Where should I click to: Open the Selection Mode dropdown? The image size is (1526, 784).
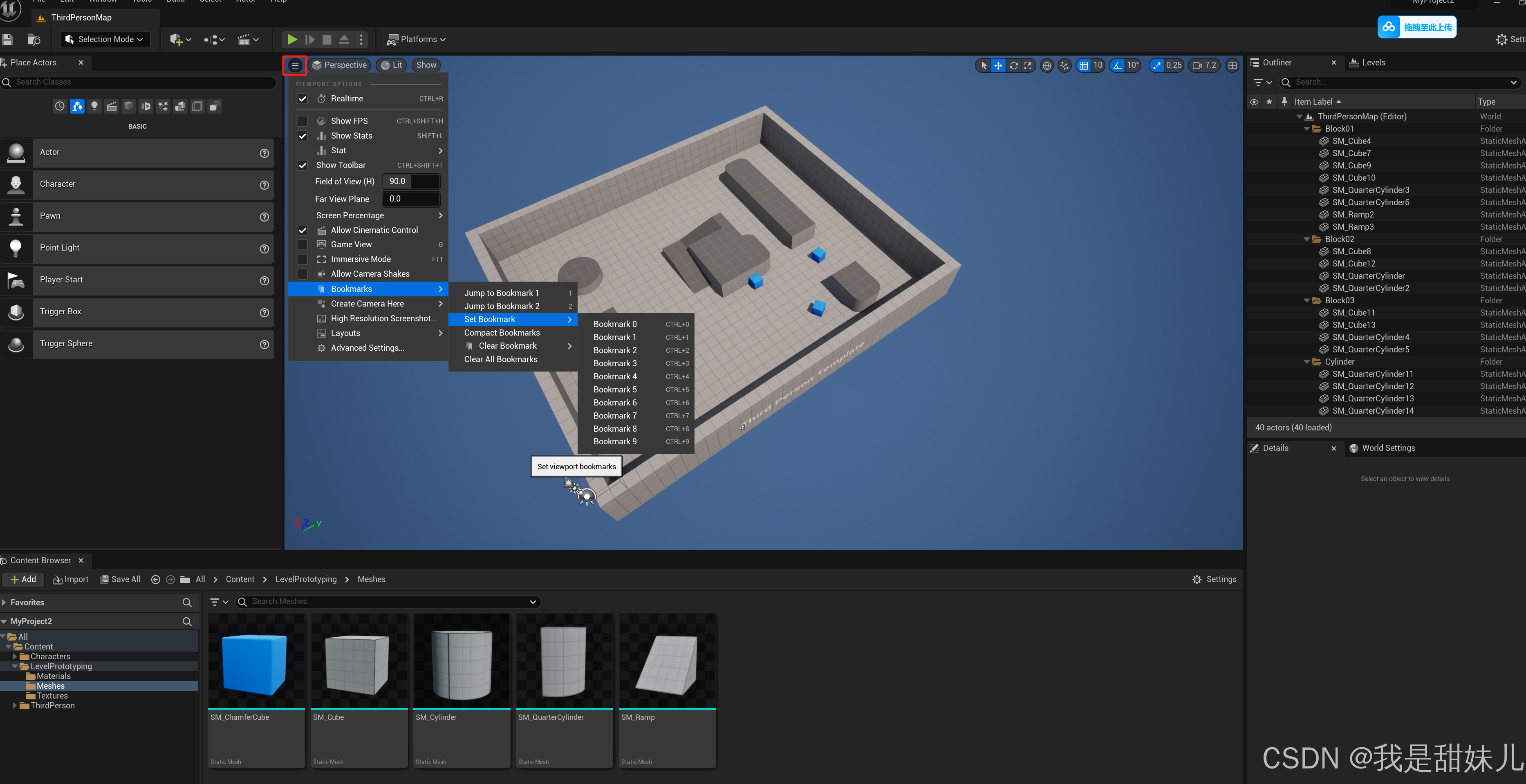105,39
